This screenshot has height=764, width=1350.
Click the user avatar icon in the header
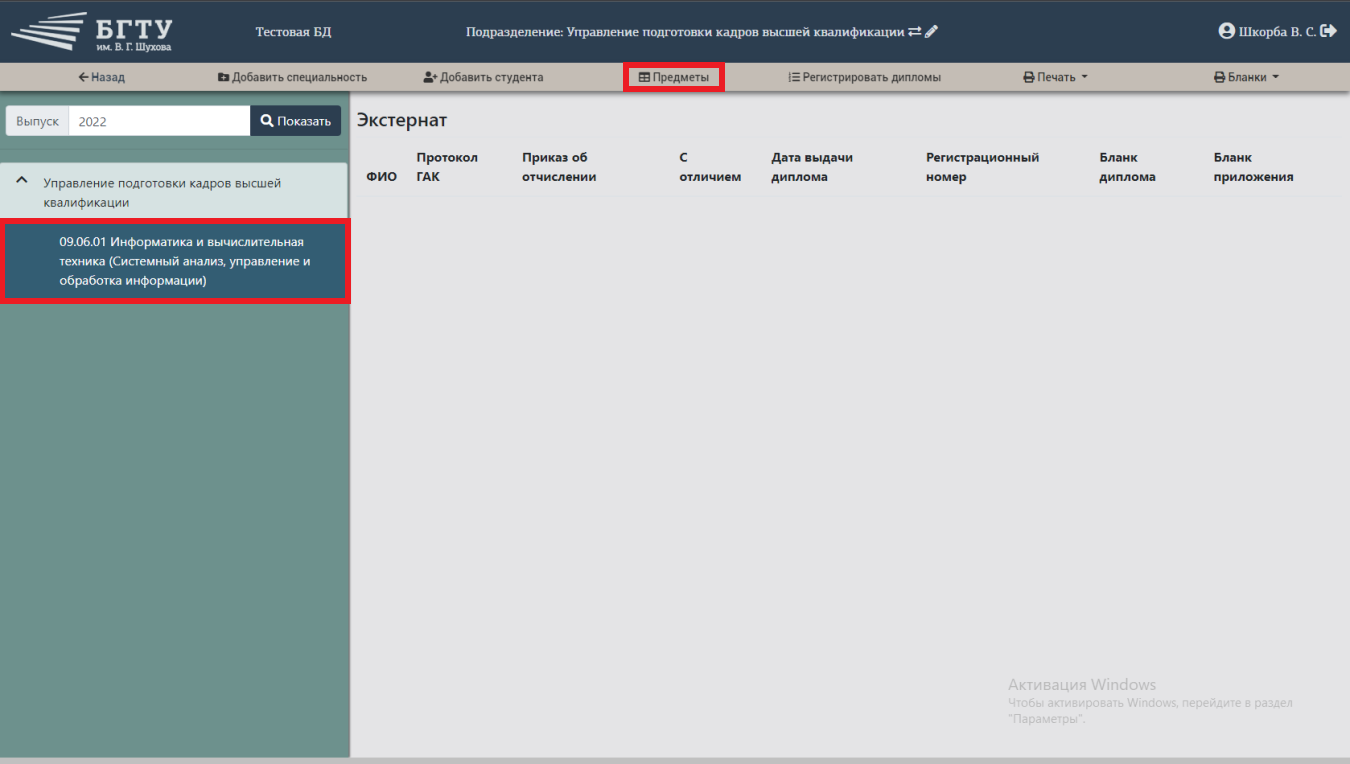(1227, 31)
